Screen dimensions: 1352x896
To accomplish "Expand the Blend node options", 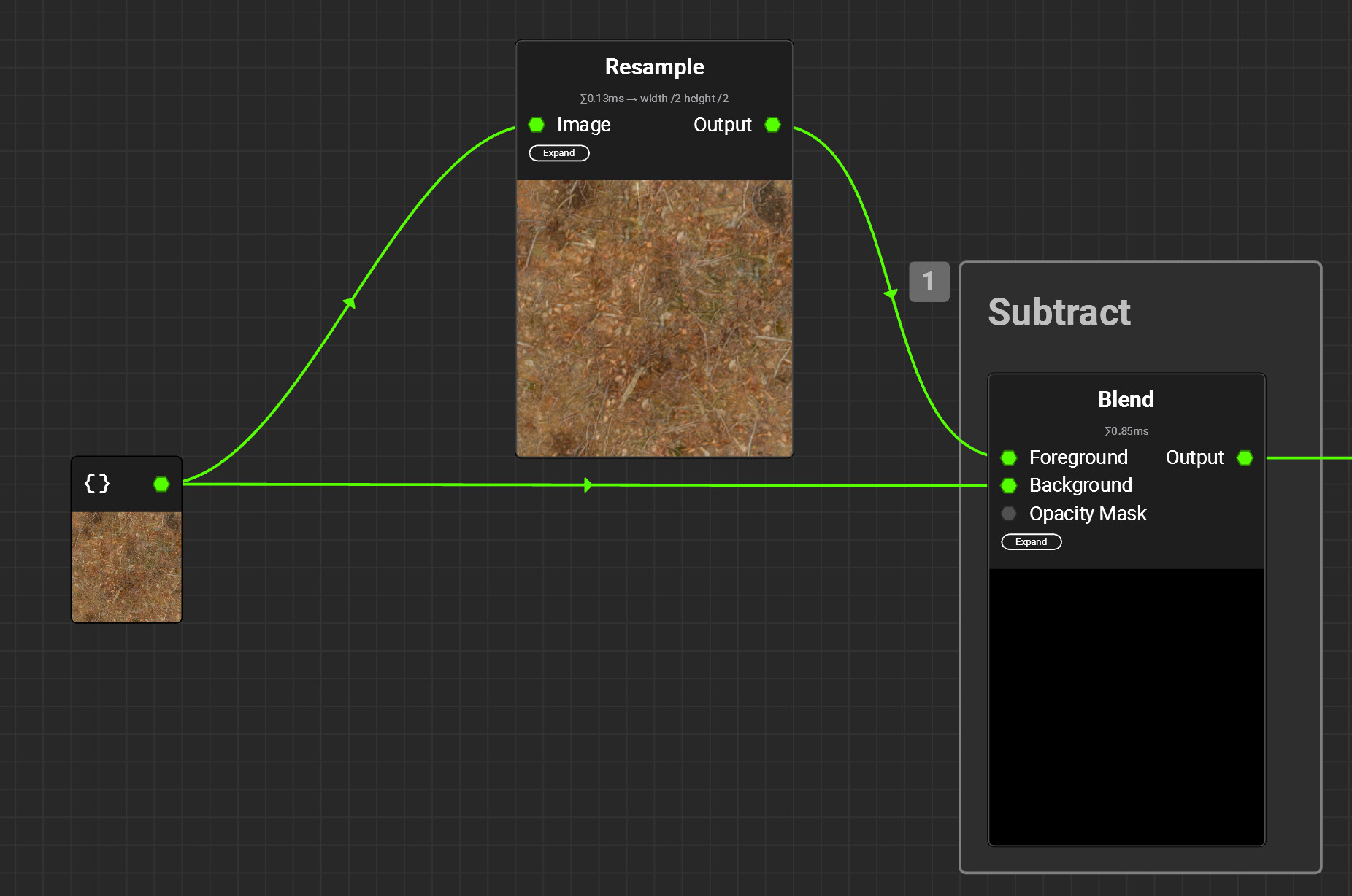I will click(1031, 541).
